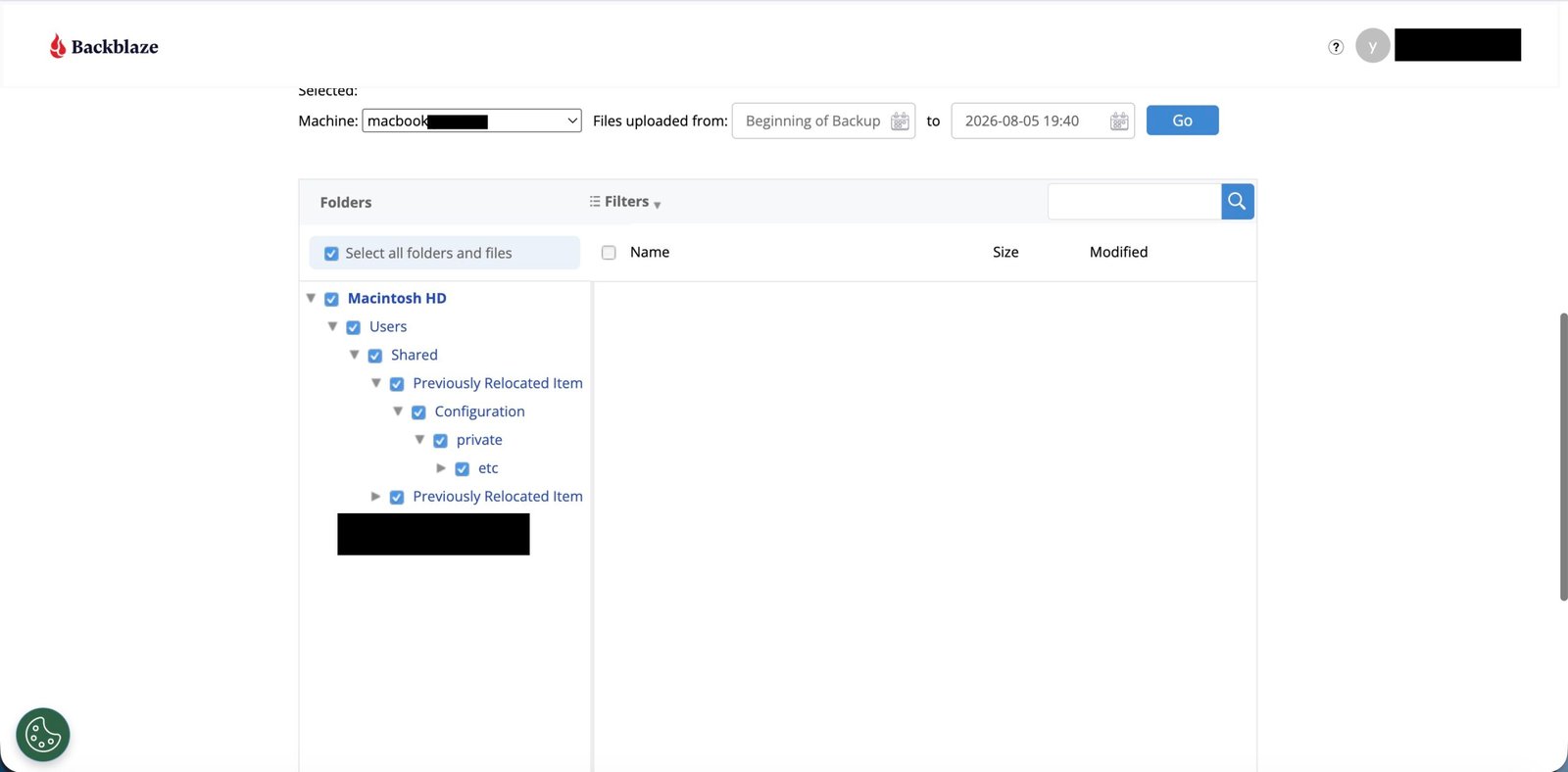Viewport: 1568px width, 772px height.
Task: Open the Machine dropdown
Action: click(471, 121)
